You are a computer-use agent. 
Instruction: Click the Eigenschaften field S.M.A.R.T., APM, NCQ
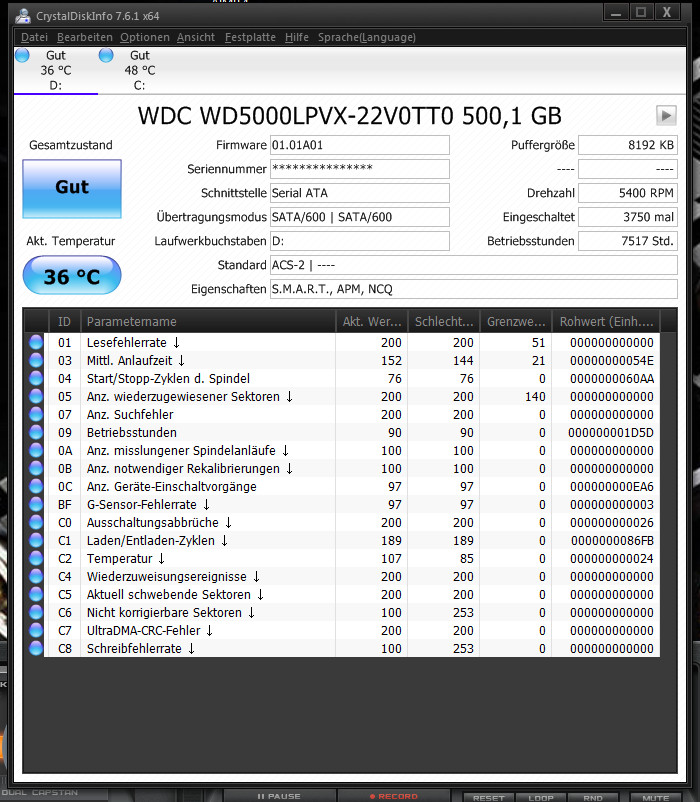pos(473,289)
